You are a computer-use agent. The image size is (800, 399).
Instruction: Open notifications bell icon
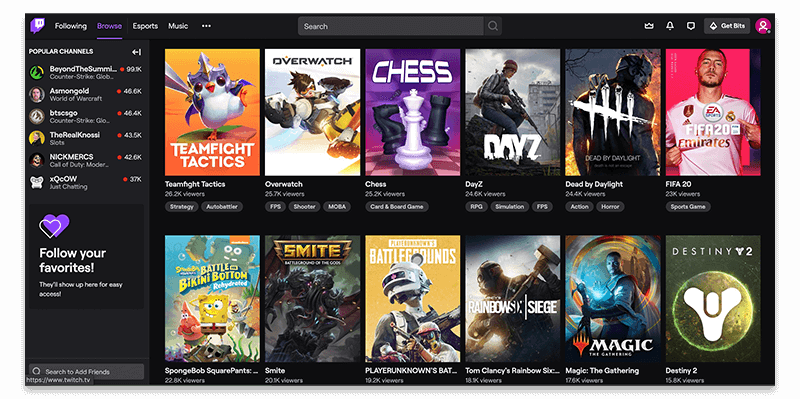pos(670,26)
